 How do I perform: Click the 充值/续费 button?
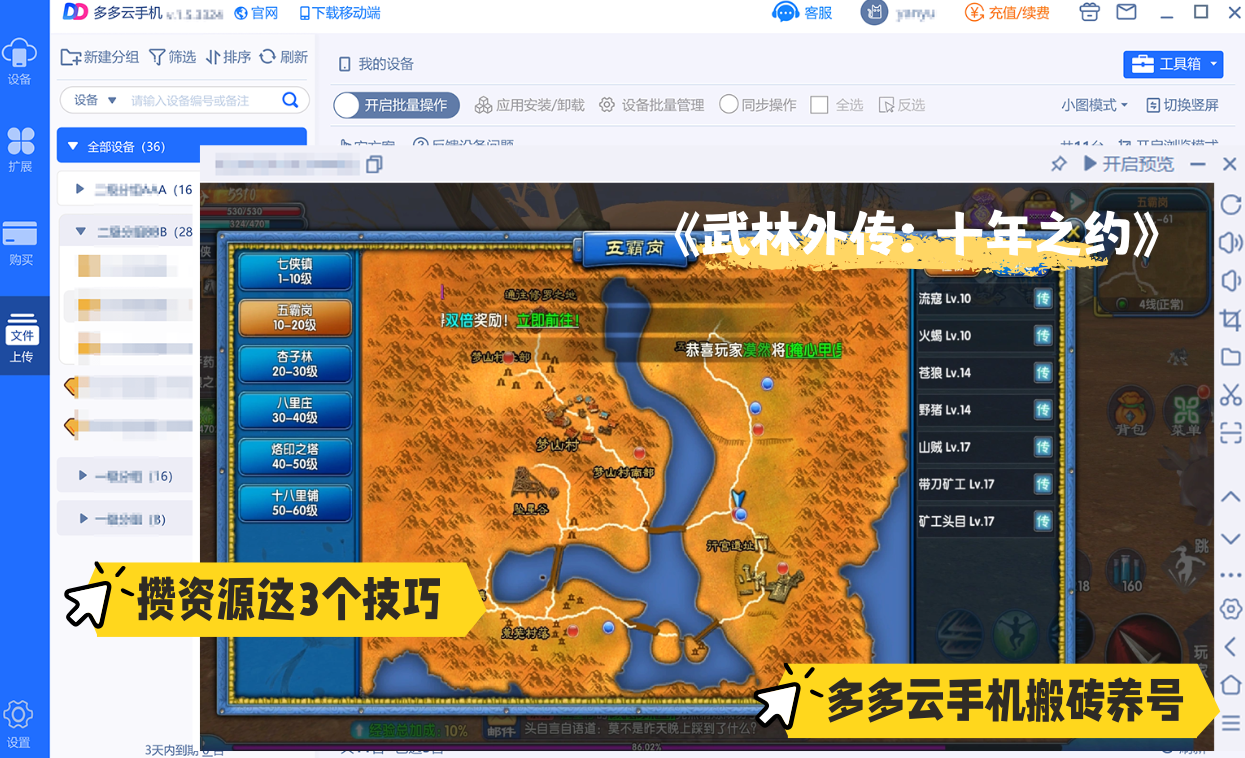(x=1007, y=13)
